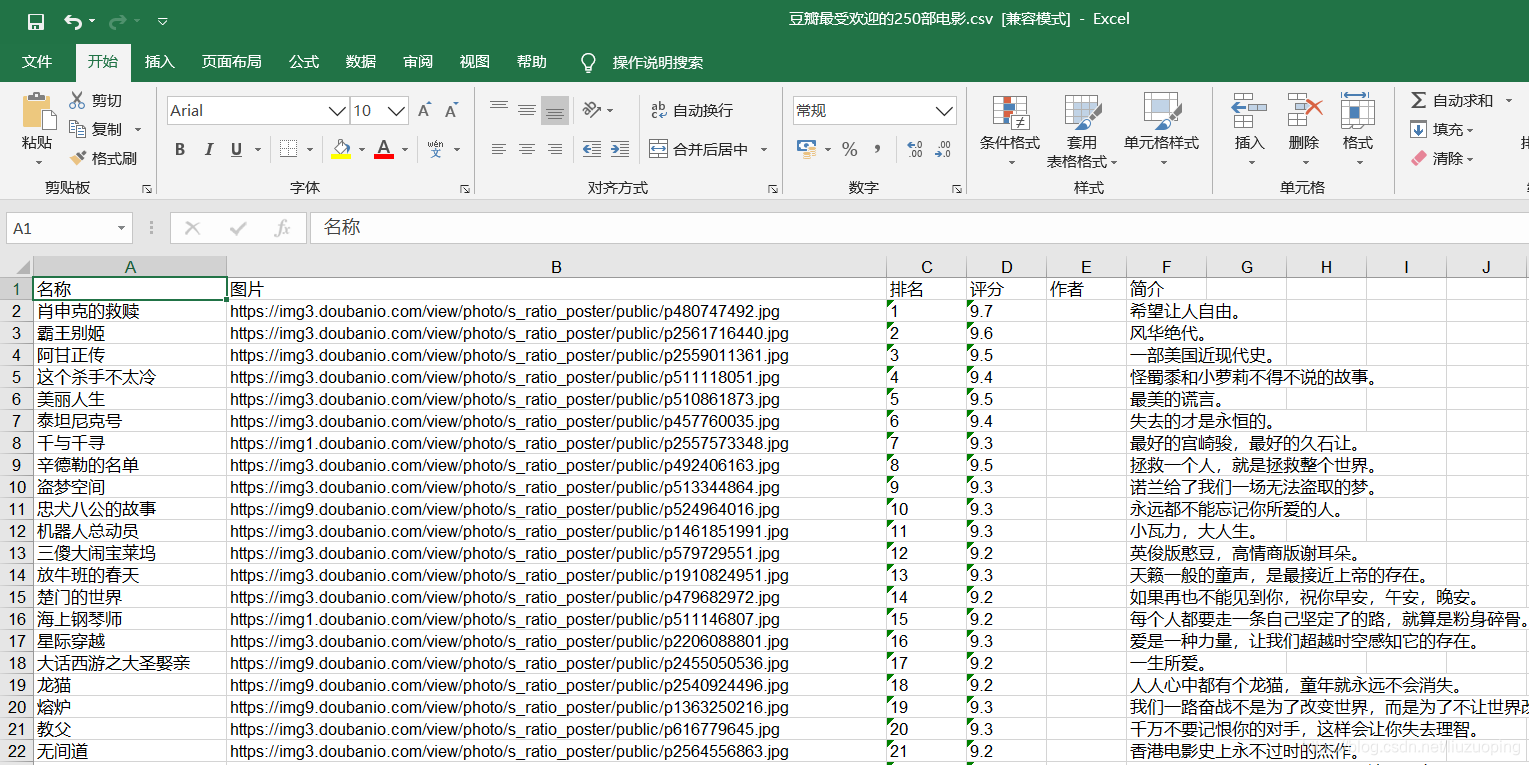Toggle bottom align for cell
The width and height of the screenshot is (1529, 765).
[555, 110]
